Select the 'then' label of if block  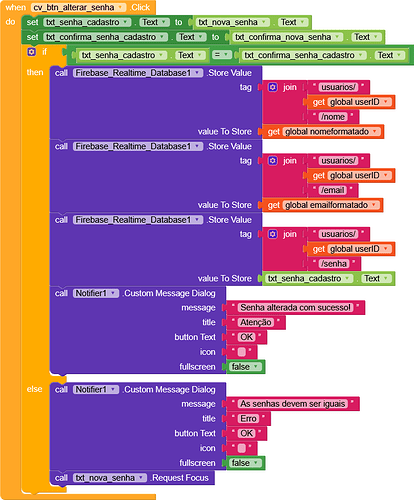(x=35, y=72)
